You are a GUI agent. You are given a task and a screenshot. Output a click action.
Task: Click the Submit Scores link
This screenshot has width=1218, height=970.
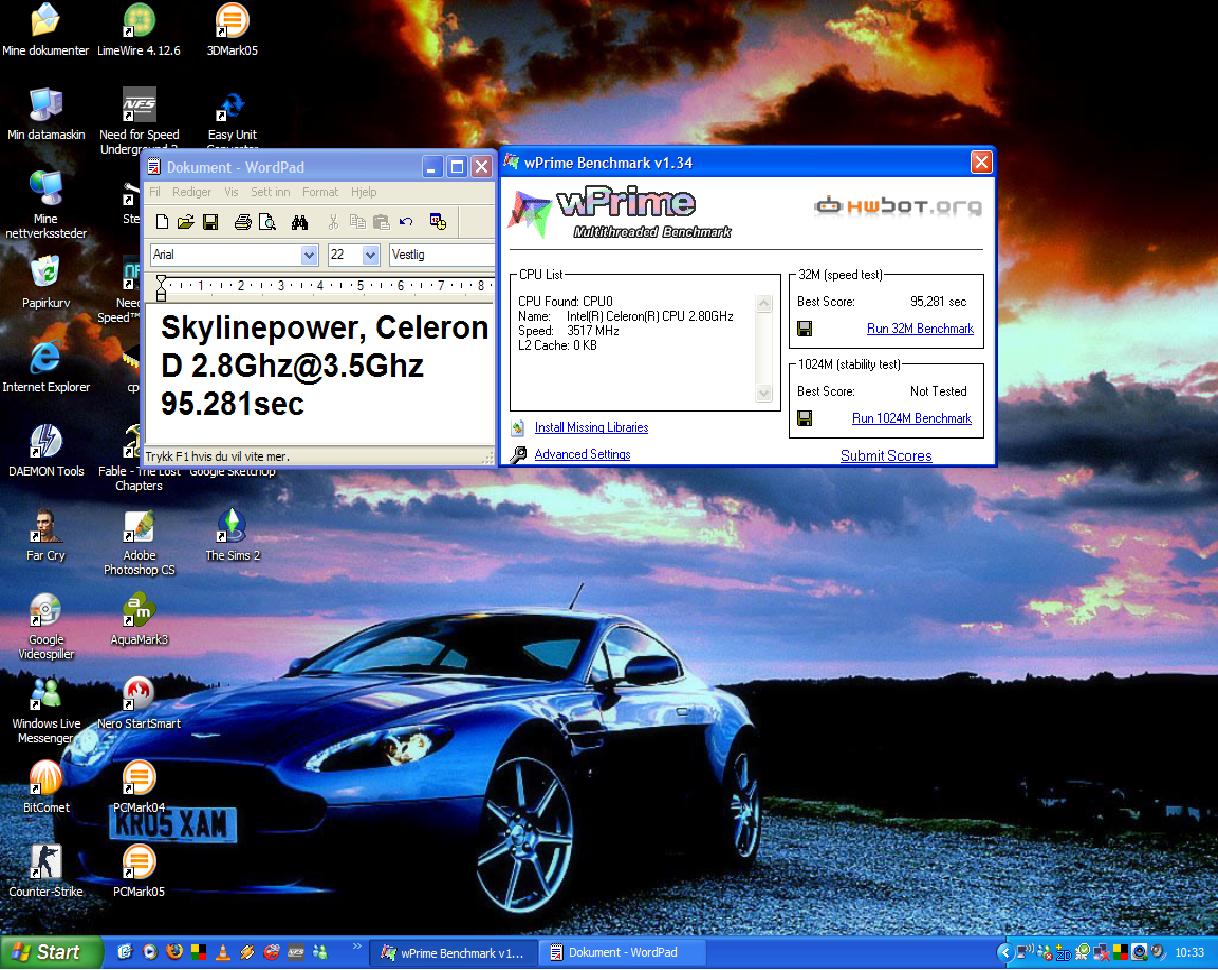(886, 455)
